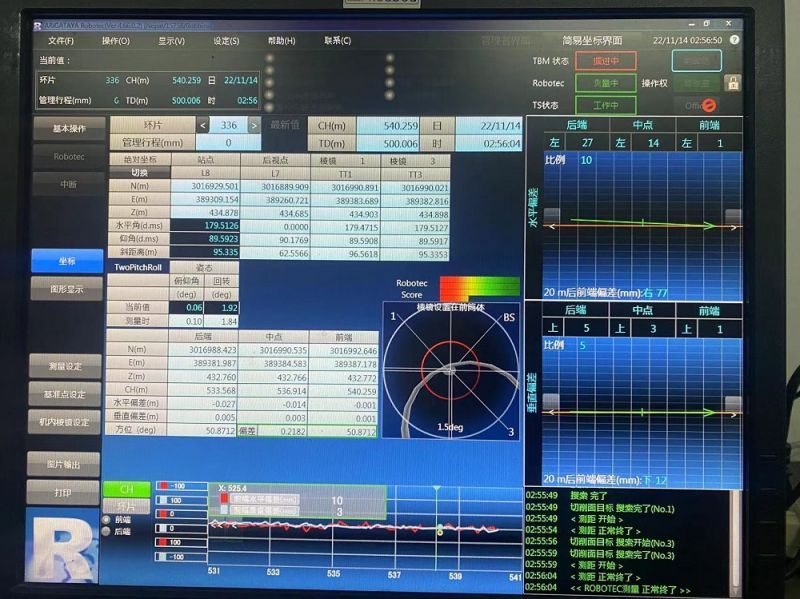The height and width of the screenshot is (599, 800).
Task: Click the 切换 coordinate switch button
Action: [x=140, y=172]
